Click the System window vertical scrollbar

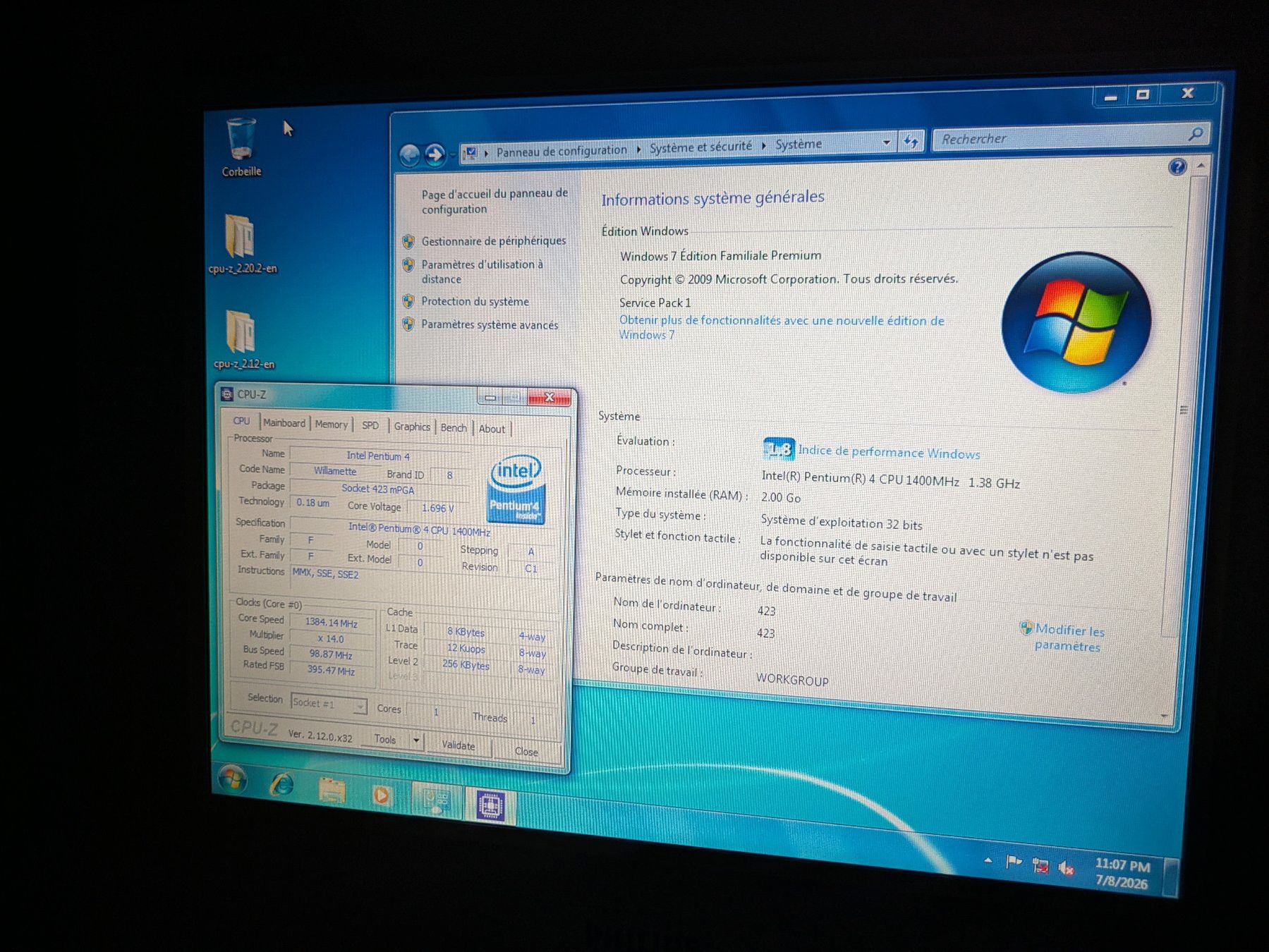tap(1182, 409)
